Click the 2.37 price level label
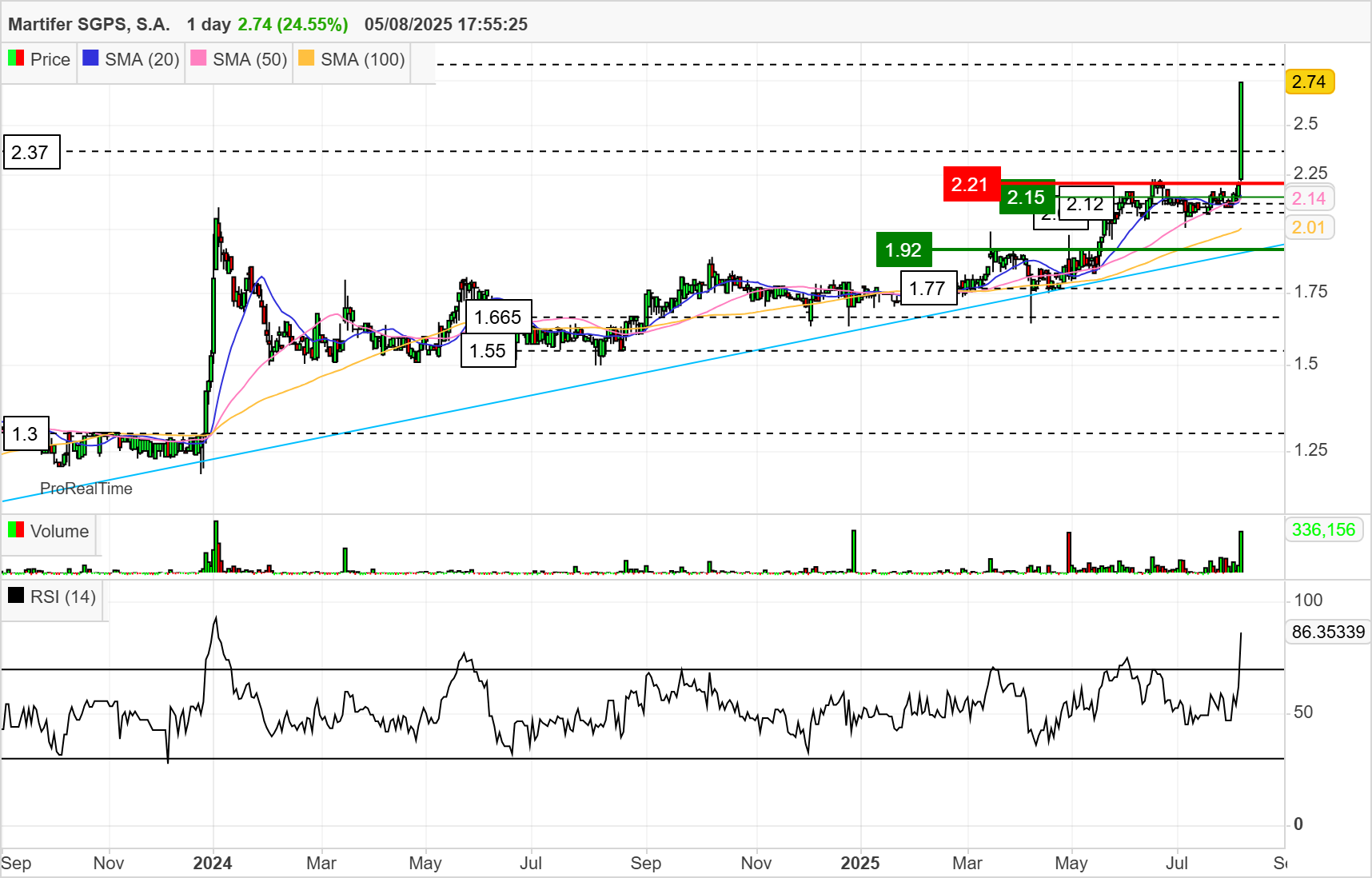Screen dimensions: 1372x878 click(31, 152)
